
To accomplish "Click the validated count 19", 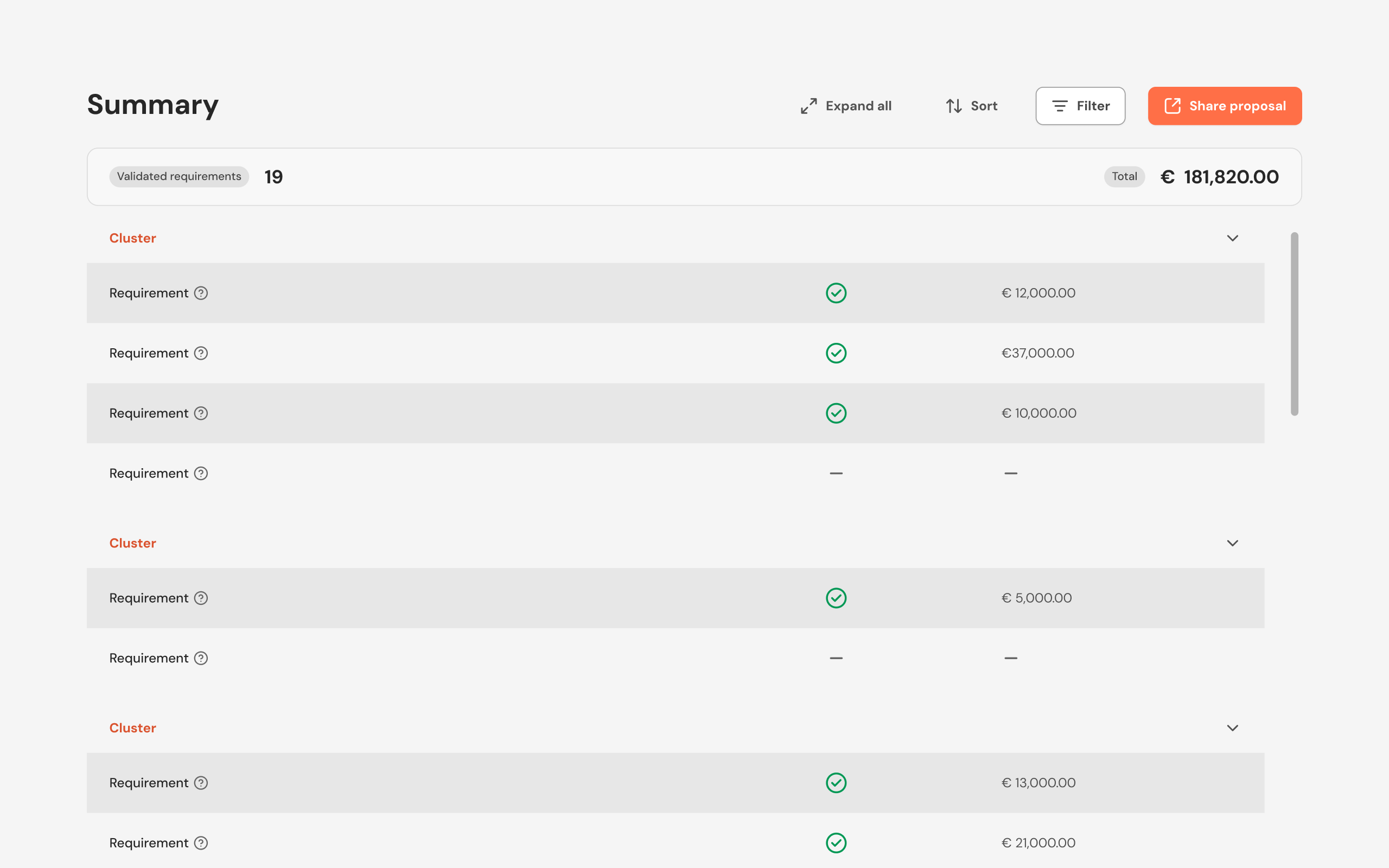I will tap(273, 177).
